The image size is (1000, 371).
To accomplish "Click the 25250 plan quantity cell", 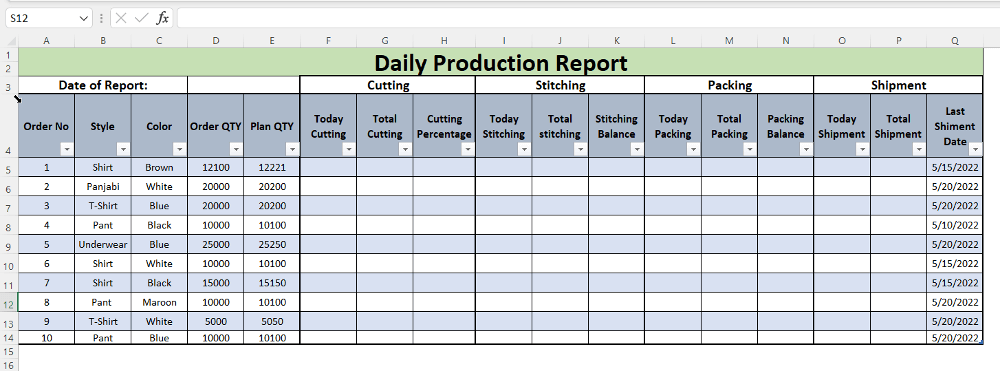I will point(272,244).
